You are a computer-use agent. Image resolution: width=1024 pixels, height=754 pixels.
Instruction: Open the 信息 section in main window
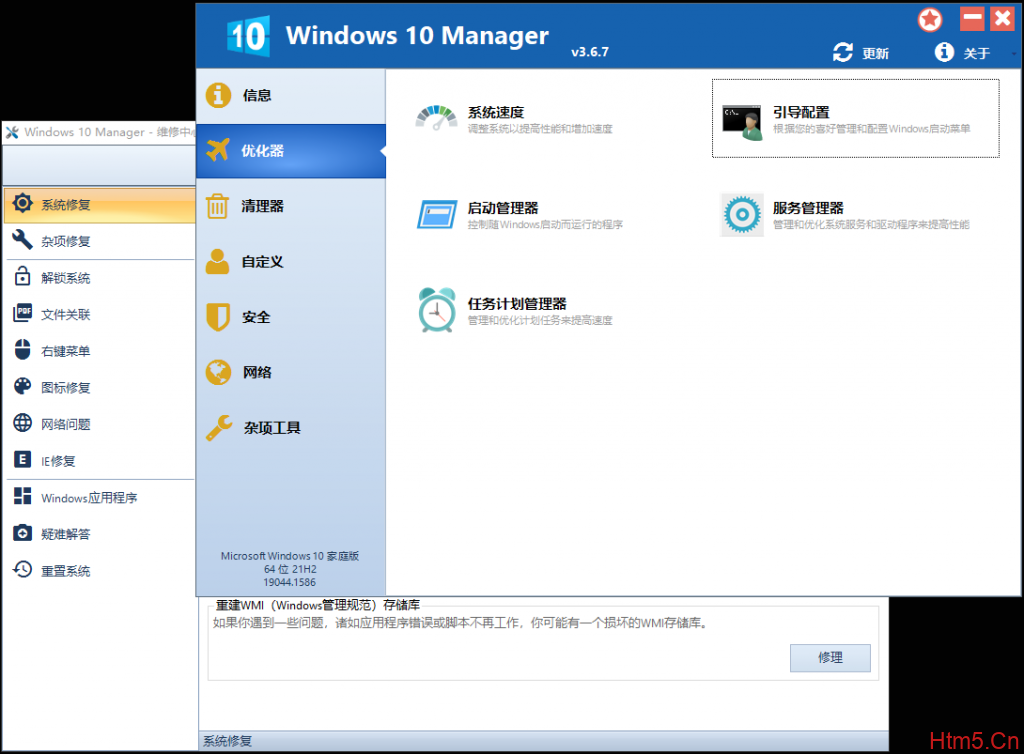click(291, 95)
